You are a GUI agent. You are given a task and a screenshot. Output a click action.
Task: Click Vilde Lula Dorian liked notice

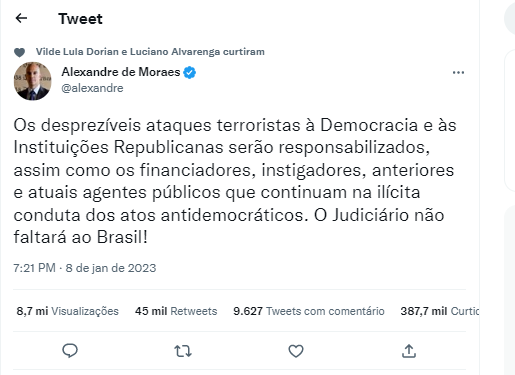(150, 52)
